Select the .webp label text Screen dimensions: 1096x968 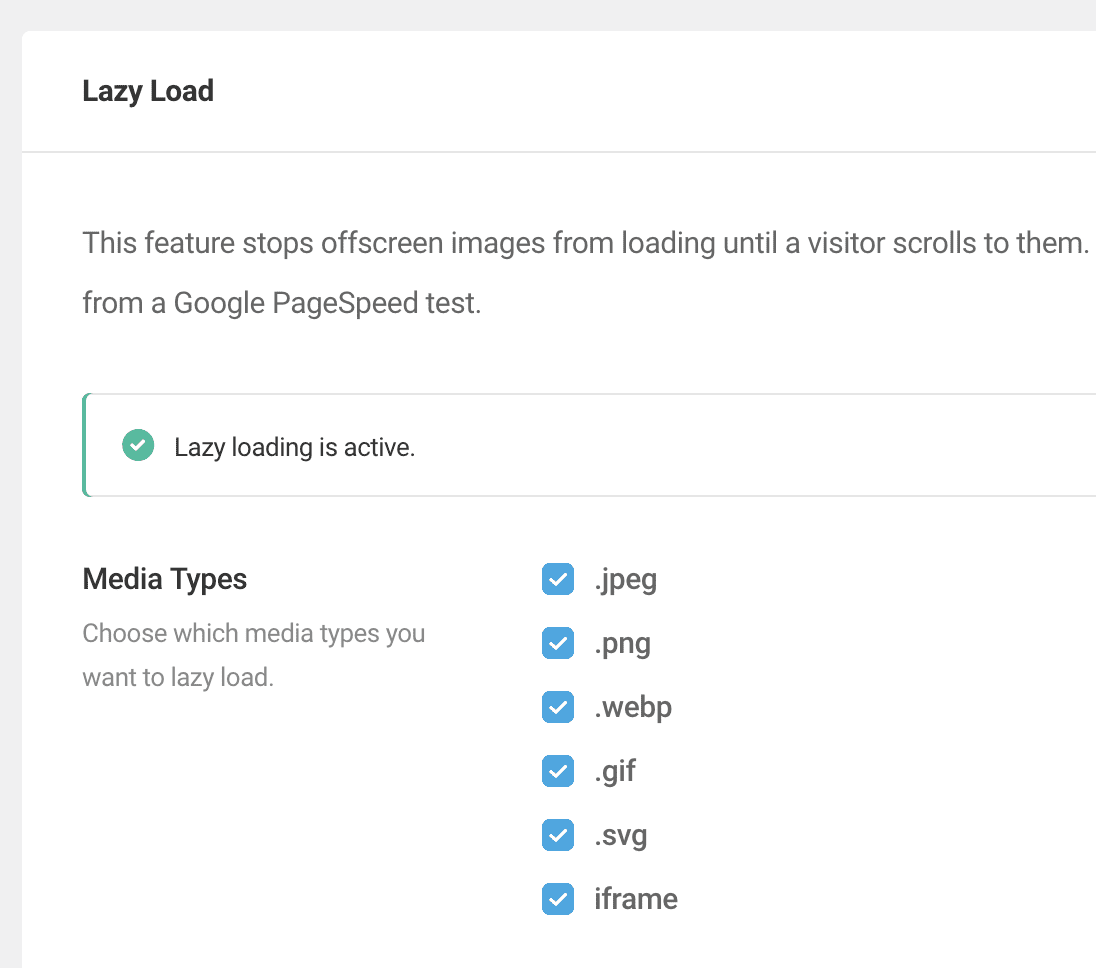click(633, 707)
